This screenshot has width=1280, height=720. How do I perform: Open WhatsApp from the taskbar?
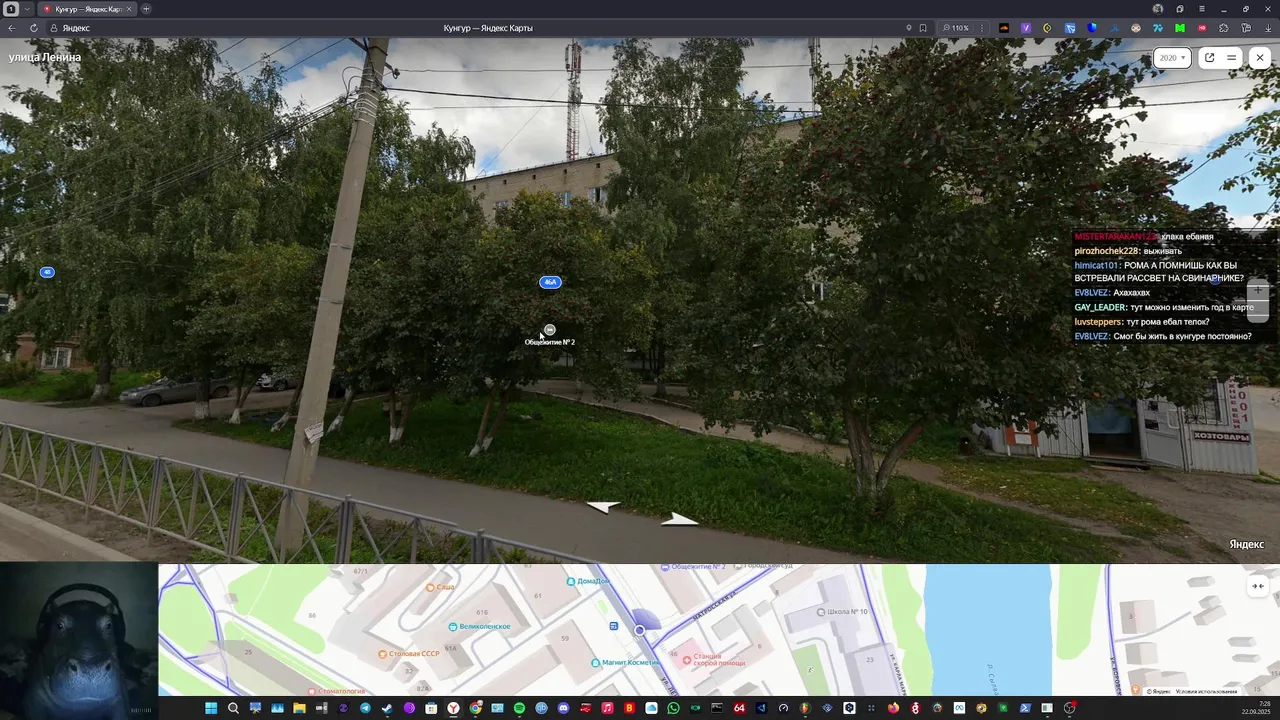point(673,708)
